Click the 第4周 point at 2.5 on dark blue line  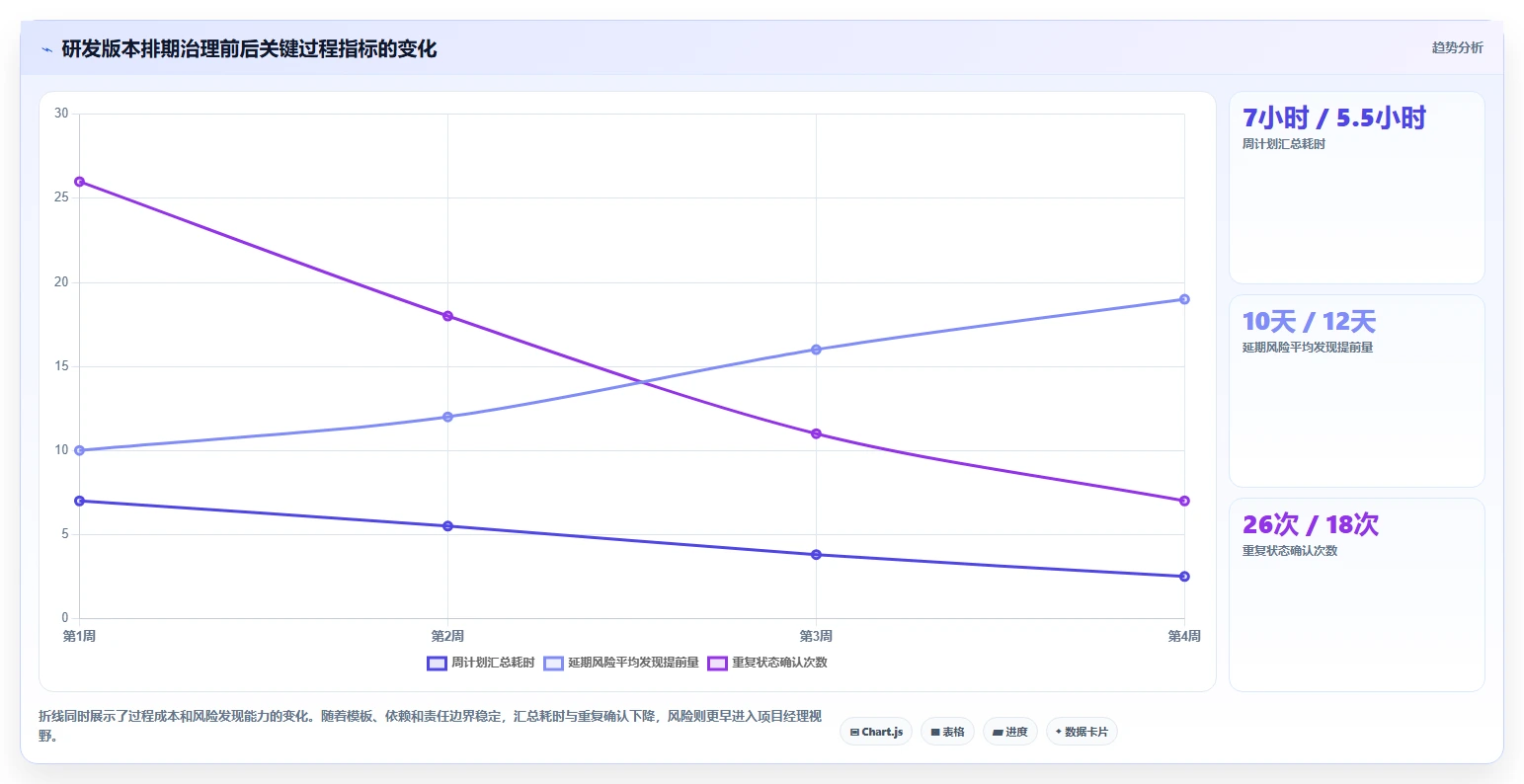tap(1184, 577)
